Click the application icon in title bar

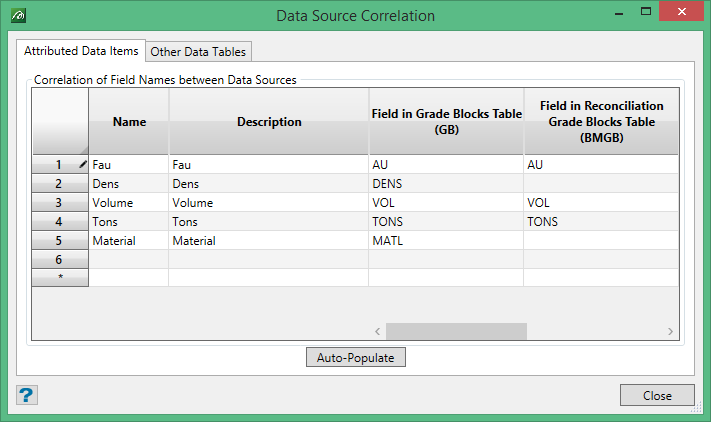pyautogui.click(x=18, y=16)
